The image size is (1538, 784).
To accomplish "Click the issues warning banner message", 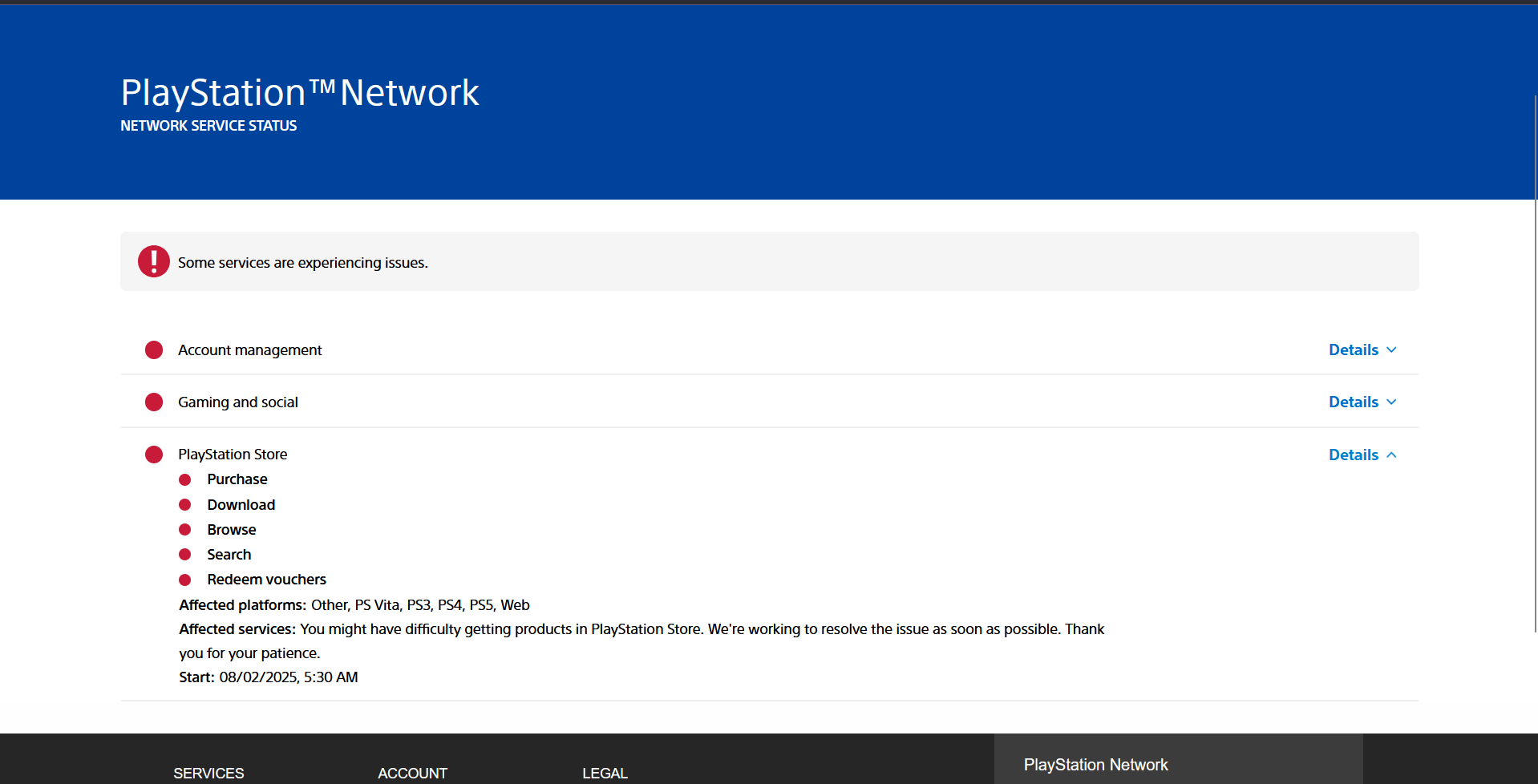I will 302,262.
